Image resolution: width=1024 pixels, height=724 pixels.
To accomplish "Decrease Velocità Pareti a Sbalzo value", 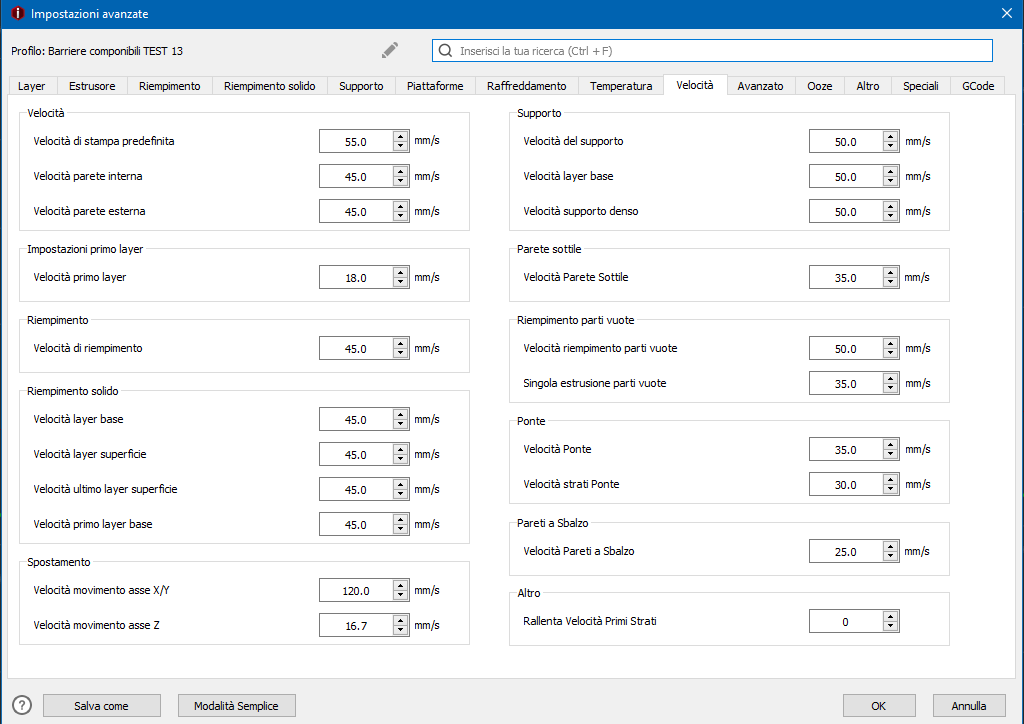I will 890,557.
